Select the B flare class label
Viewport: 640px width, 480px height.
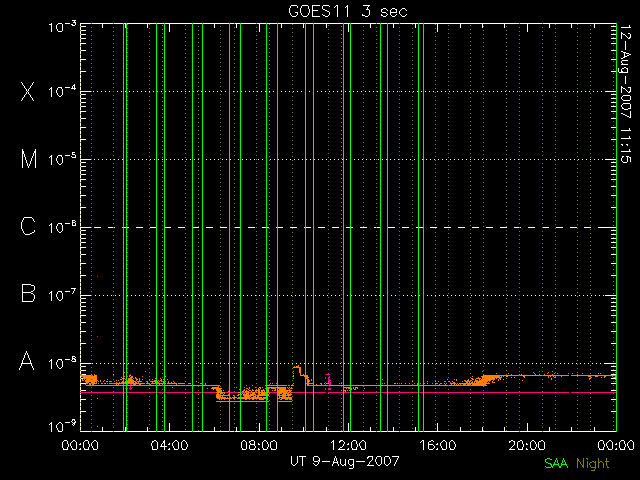click(x=28, y=293)
